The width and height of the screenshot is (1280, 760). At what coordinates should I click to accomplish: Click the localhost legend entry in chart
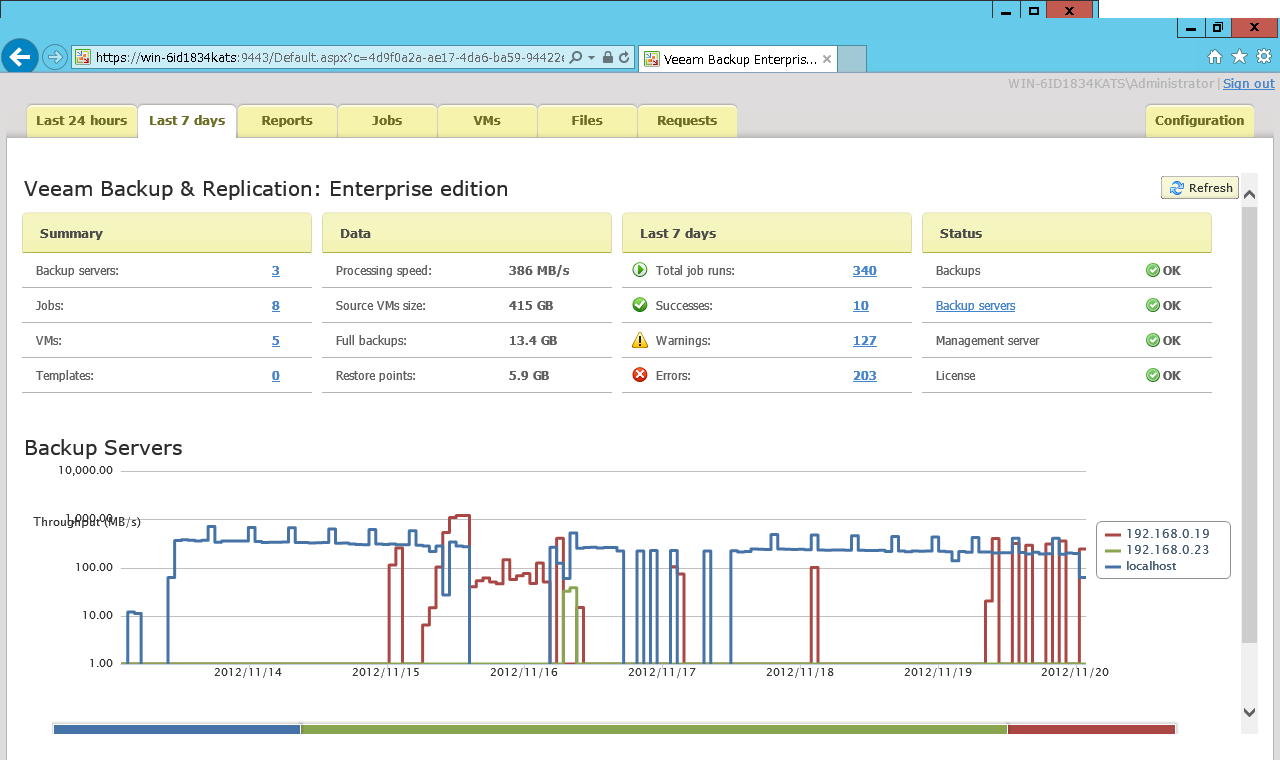tap(1150, 566)
